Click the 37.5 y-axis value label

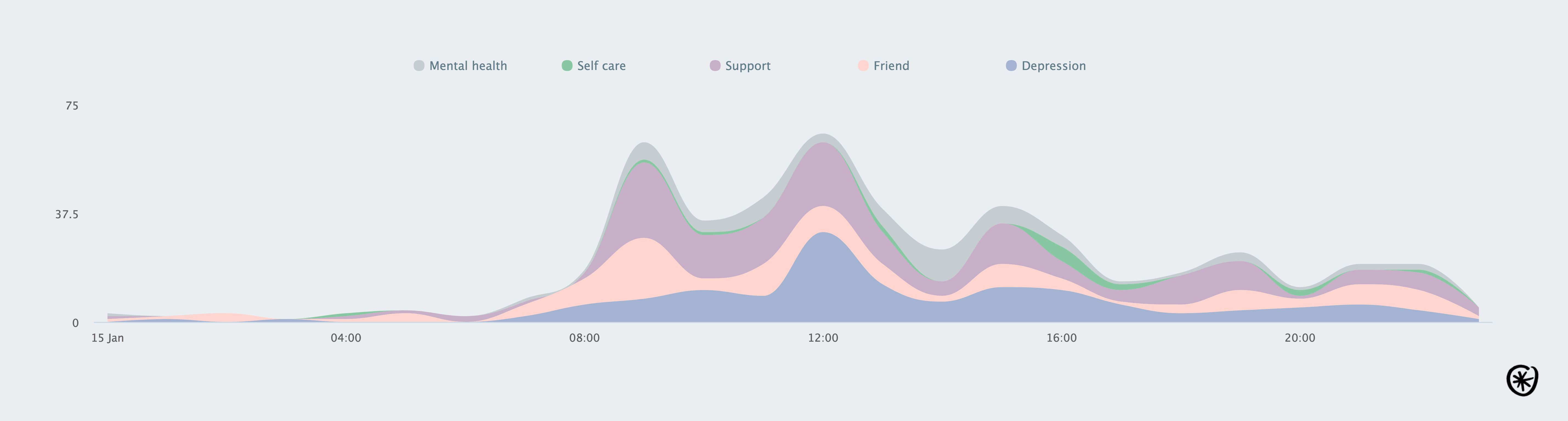tap(67, 214)
